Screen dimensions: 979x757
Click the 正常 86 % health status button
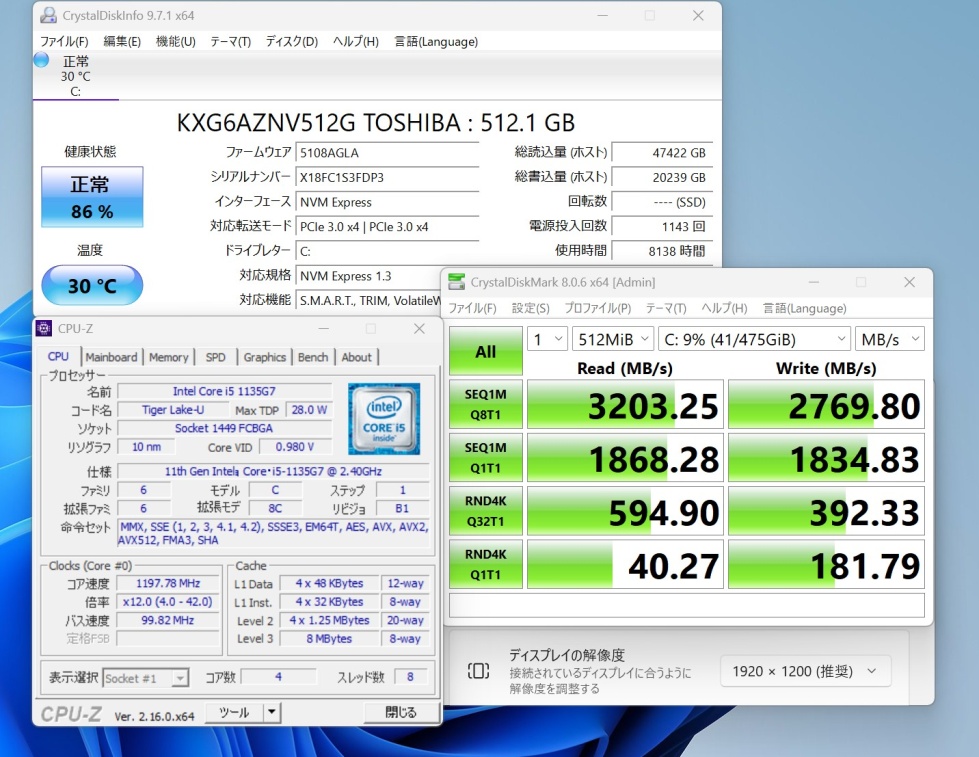coord(92,197)
